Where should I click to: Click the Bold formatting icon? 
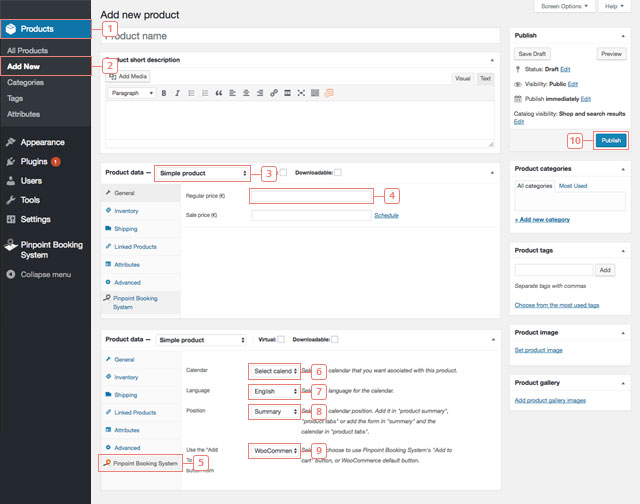pyautogui.click(x=164, y=93)
